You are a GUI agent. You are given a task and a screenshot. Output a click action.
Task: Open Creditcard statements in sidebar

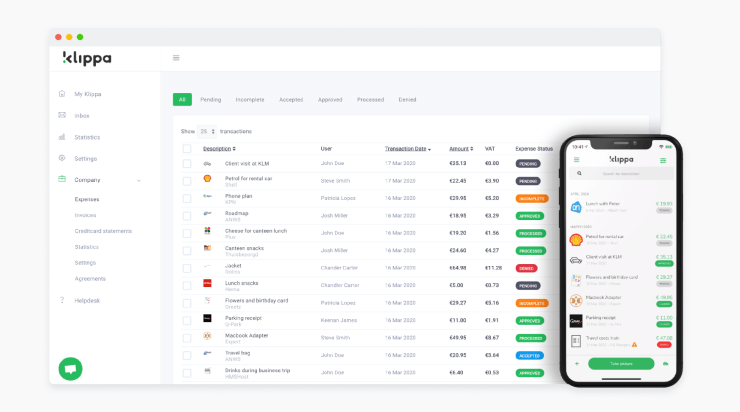(x=103, y=231)
